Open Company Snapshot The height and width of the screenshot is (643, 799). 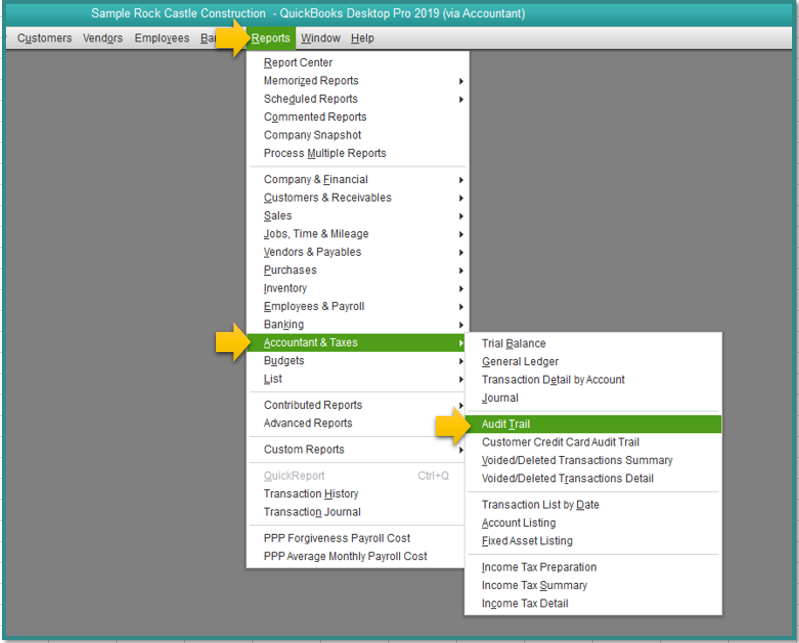pyautogui.click(x=357, y=135)
